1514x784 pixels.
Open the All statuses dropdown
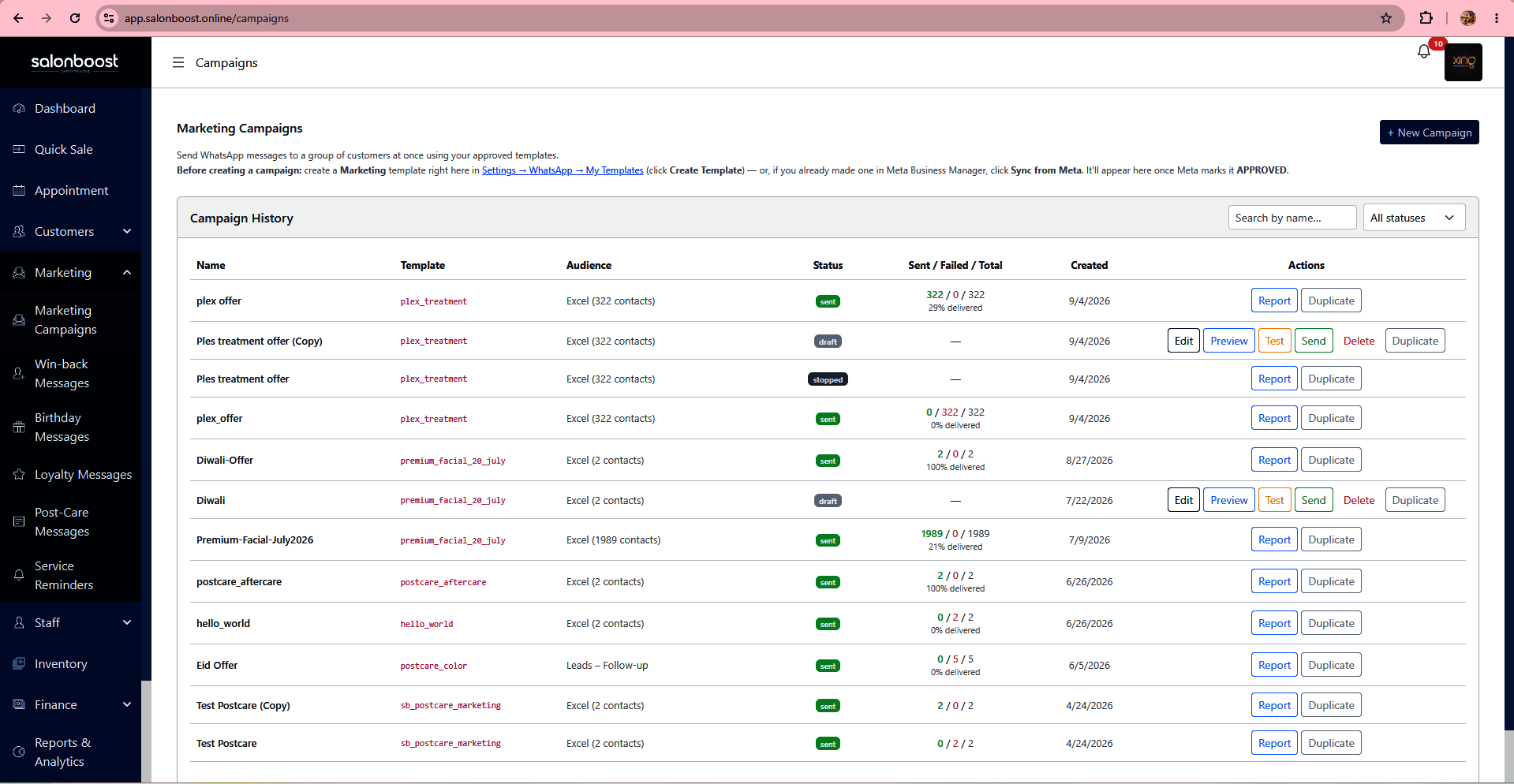pyautogui.click(x=1414, y=218)
